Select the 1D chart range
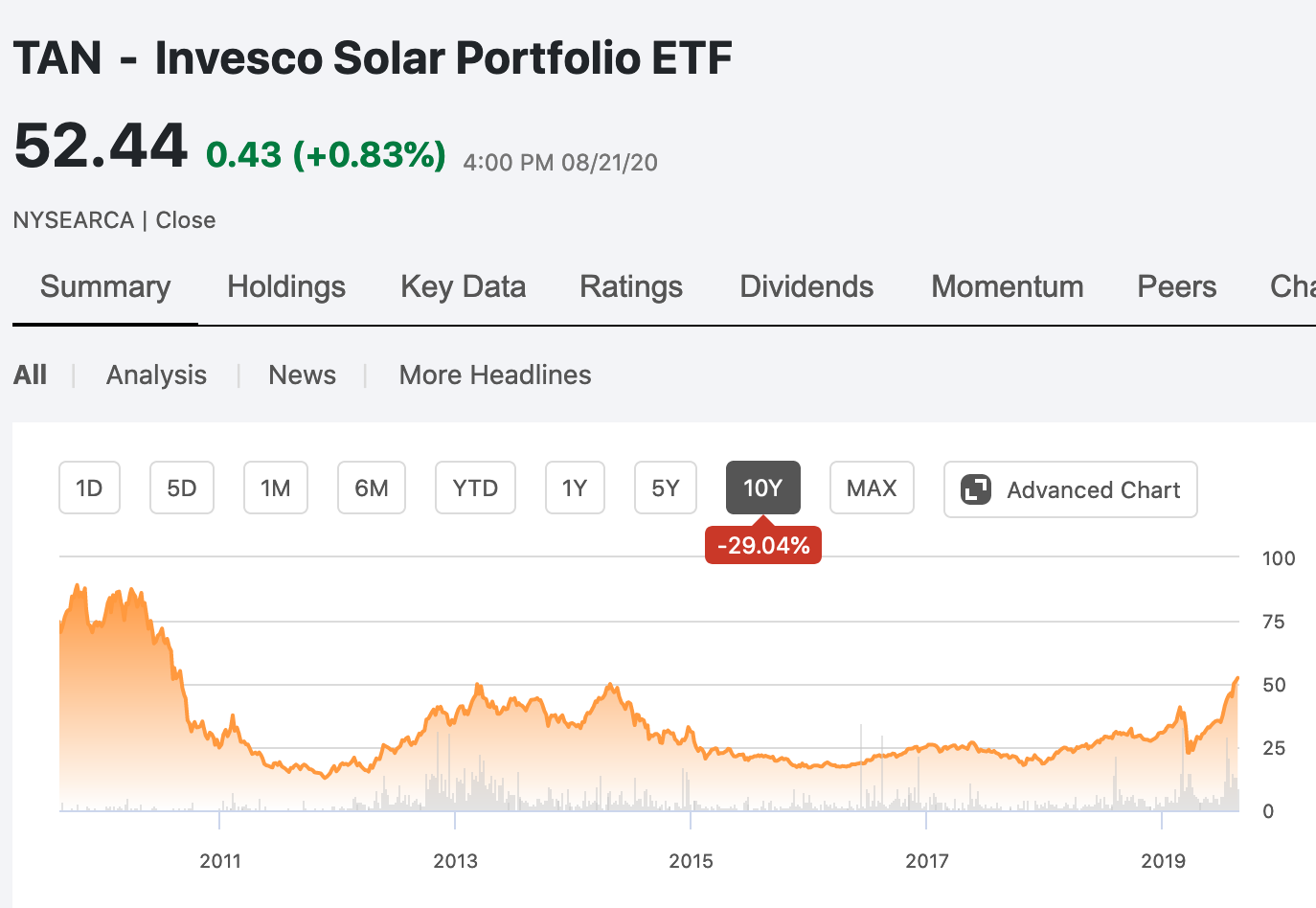This screenshot has height=908, width=1316. coord(89,488)
